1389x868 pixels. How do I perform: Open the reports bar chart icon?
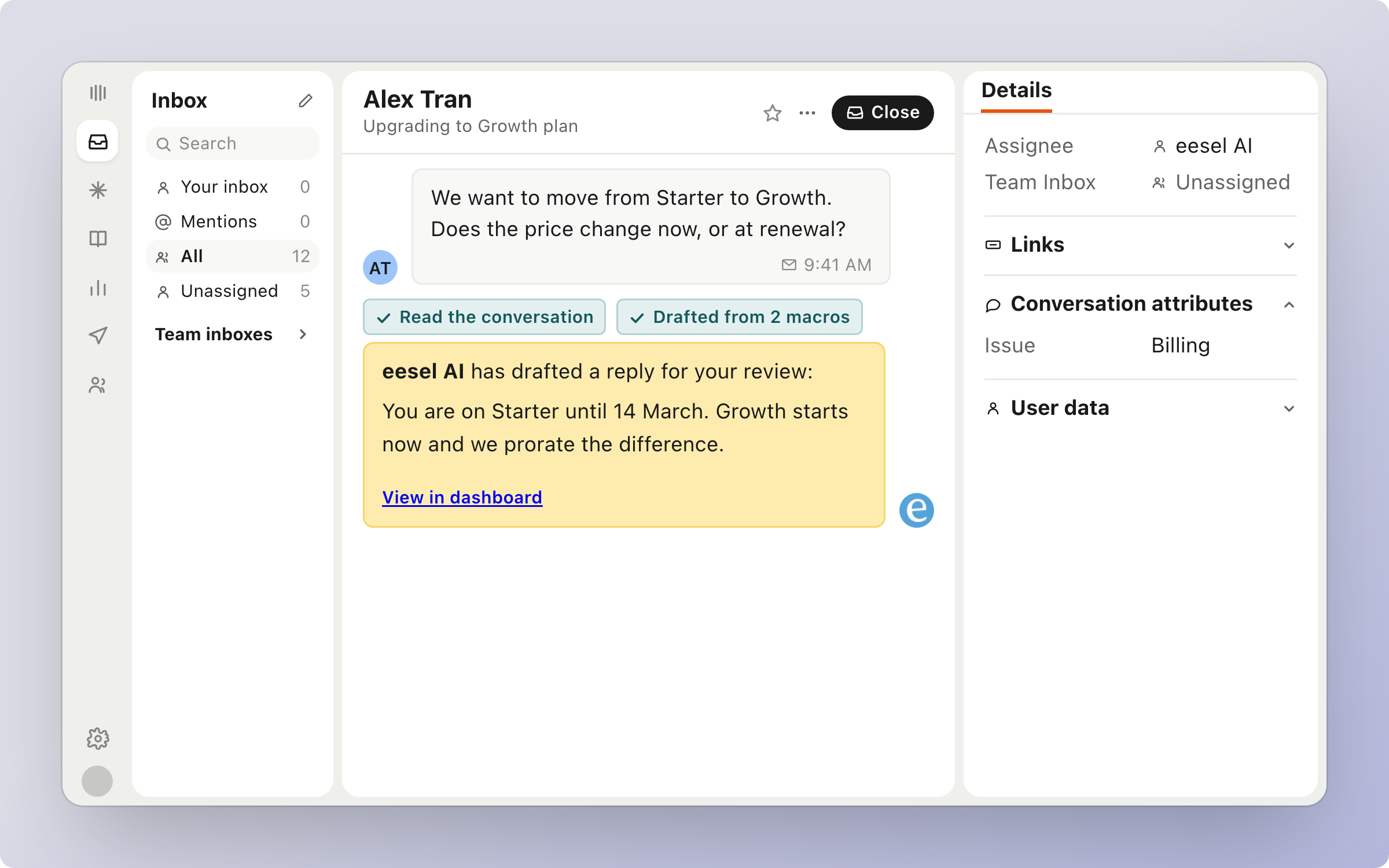[x=98, y=288]
